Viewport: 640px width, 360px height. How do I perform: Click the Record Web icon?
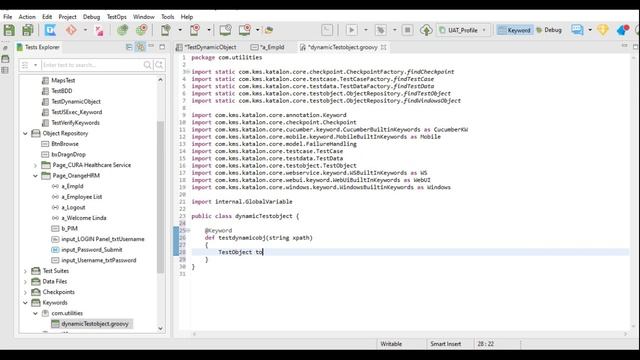pyautogui.click(x=142, y=30)
